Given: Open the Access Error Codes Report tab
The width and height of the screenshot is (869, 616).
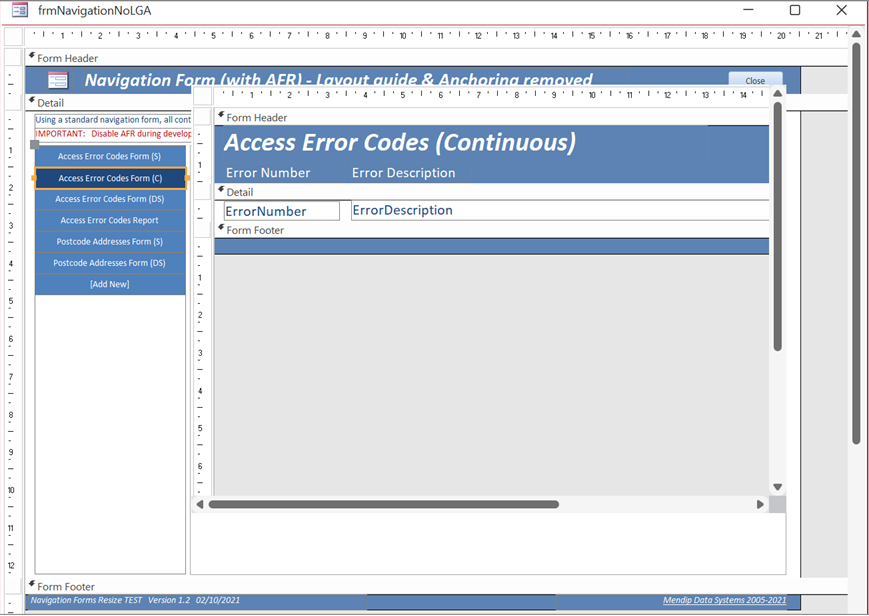Looking at the screenshot, I should point(110,220).
